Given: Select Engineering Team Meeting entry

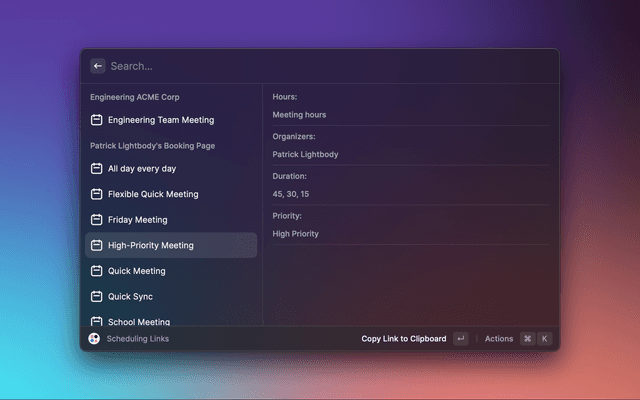Looking at the screenshot, I should (161, 120).
